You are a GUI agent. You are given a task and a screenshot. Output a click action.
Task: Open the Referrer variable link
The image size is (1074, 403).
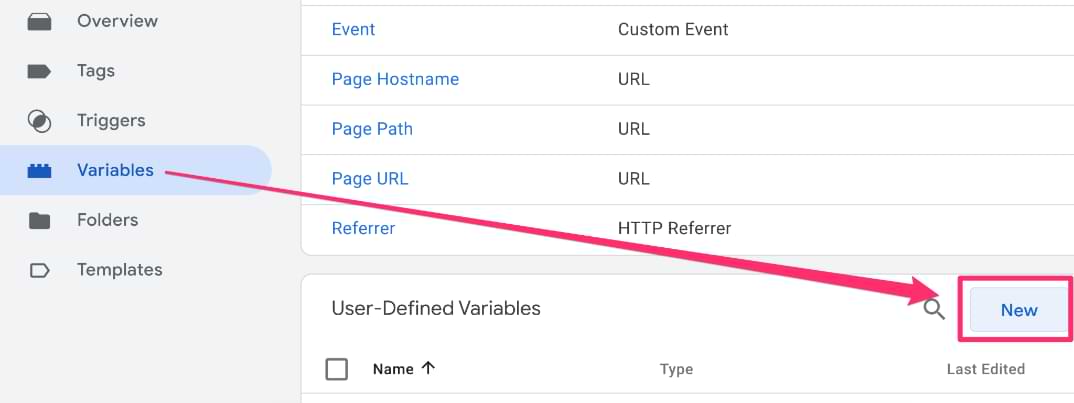(x=363, y=228)
